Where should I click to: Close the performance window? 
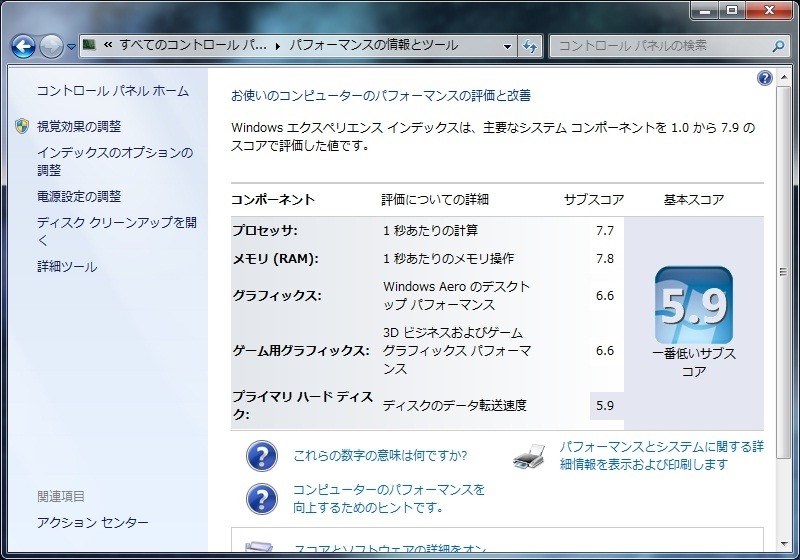click(769, 10)
